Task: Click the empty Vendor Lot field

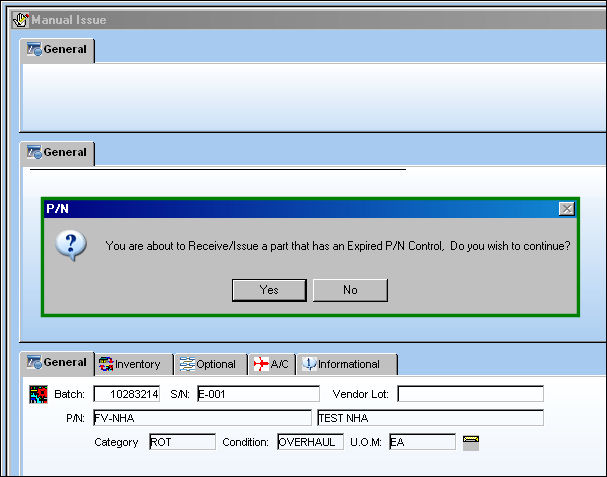Action: point(470,394)
